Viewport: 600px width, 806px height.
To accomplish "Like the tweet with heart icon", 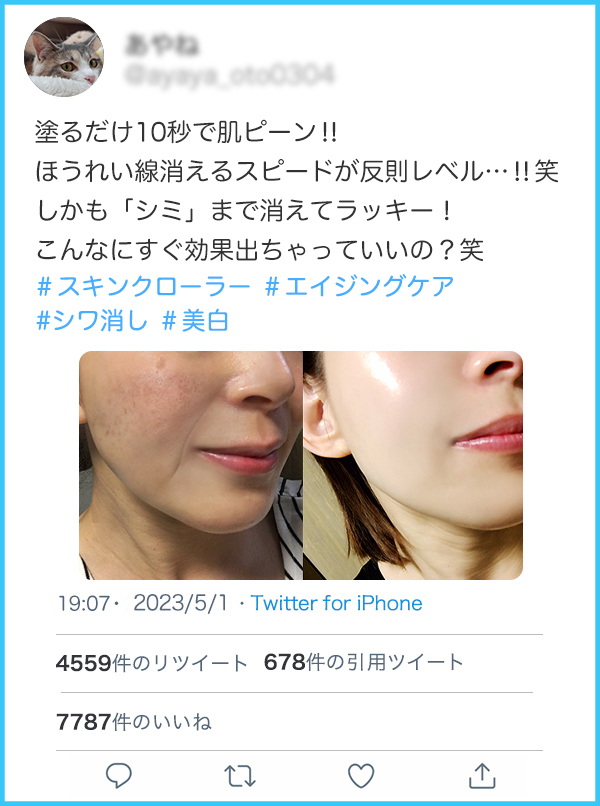I will pyautogui.click(x=361, y=776).
